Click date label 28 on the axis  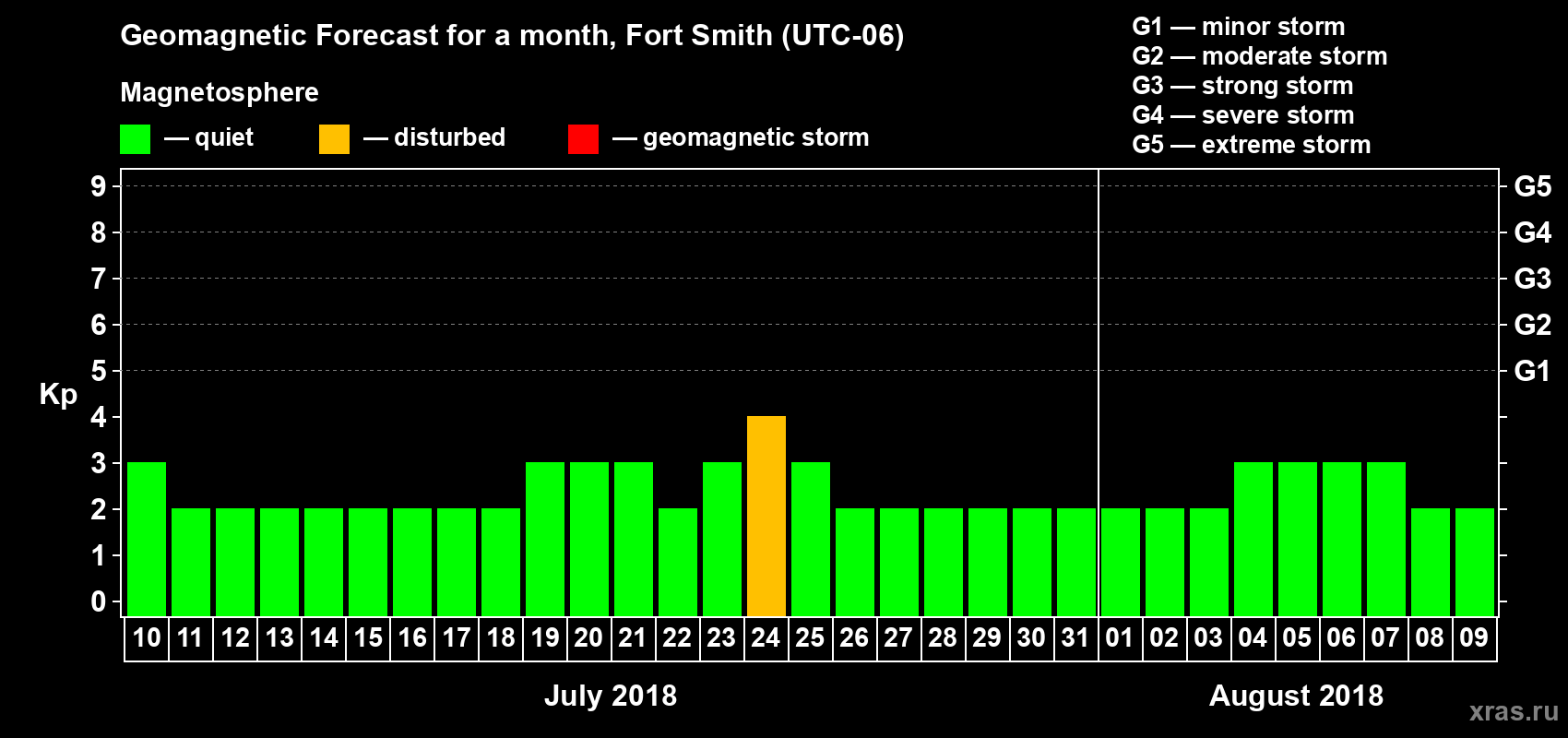(943, 638)
